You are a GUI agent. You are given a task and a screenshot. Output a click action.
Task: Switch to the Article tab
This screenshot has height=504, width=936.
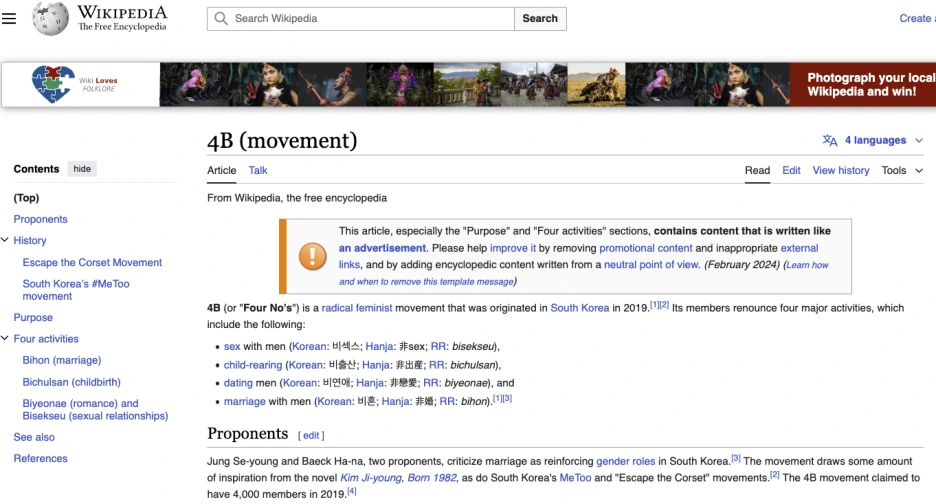click(221, 170)
